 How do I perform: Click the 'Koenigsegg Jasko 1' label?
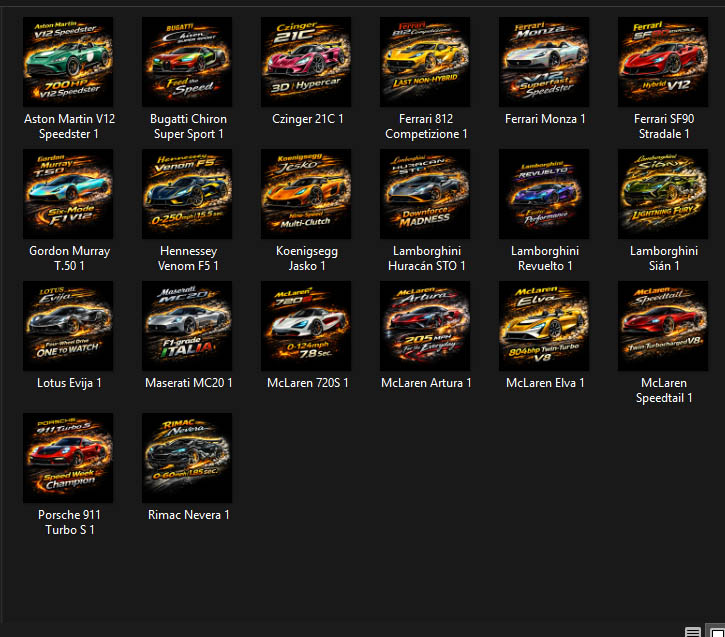pyautogui.click(x=307, y=258)
